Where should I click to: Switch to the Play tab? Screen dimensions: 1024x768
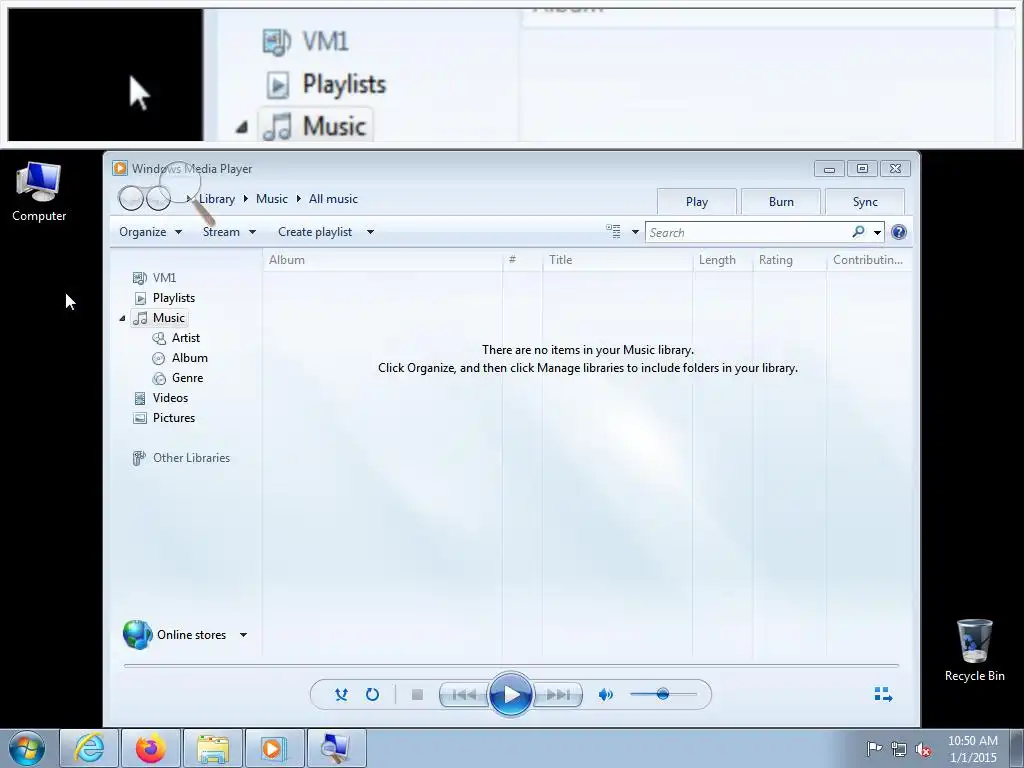697,202
